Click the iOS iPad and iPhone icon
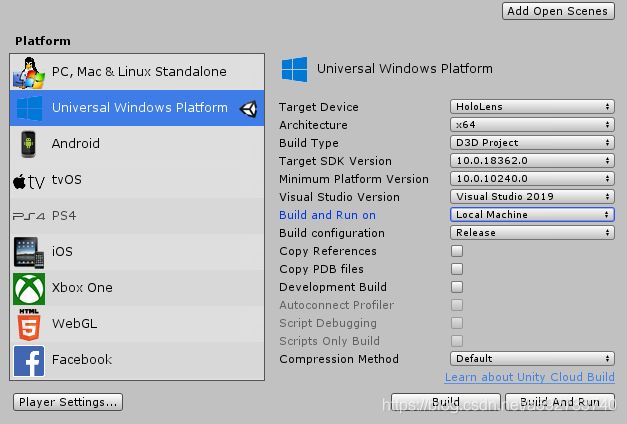Screen dimensions: 627x424 (x=29, y=252)
